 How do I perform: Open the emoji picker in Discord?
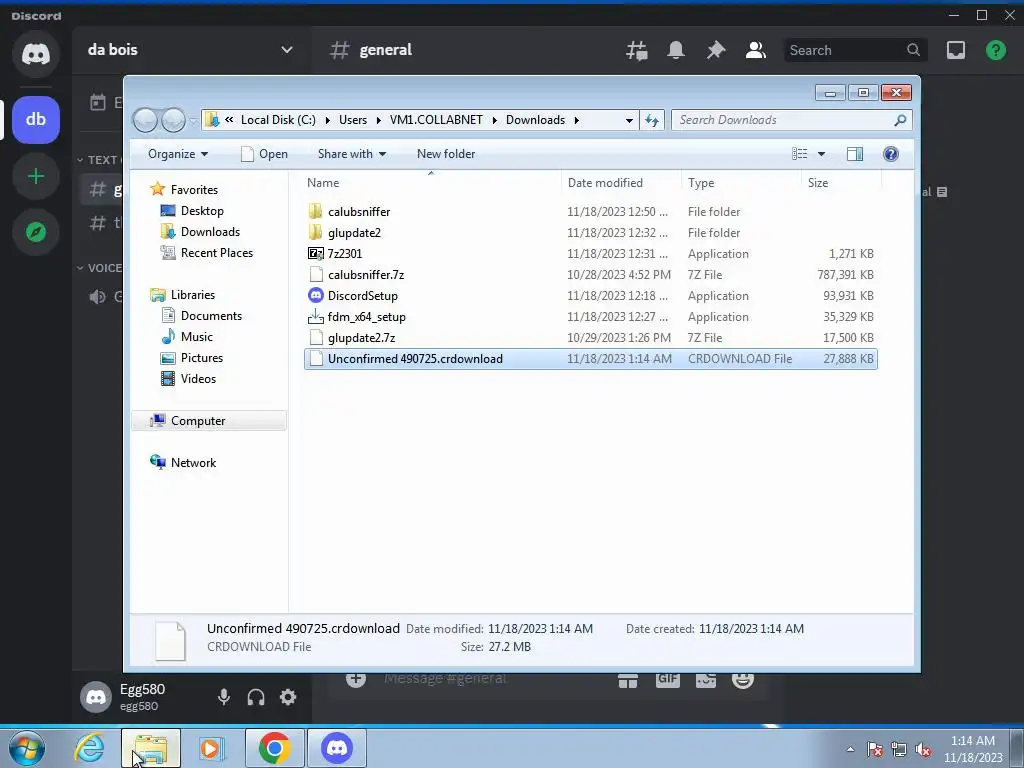(743, 680)
